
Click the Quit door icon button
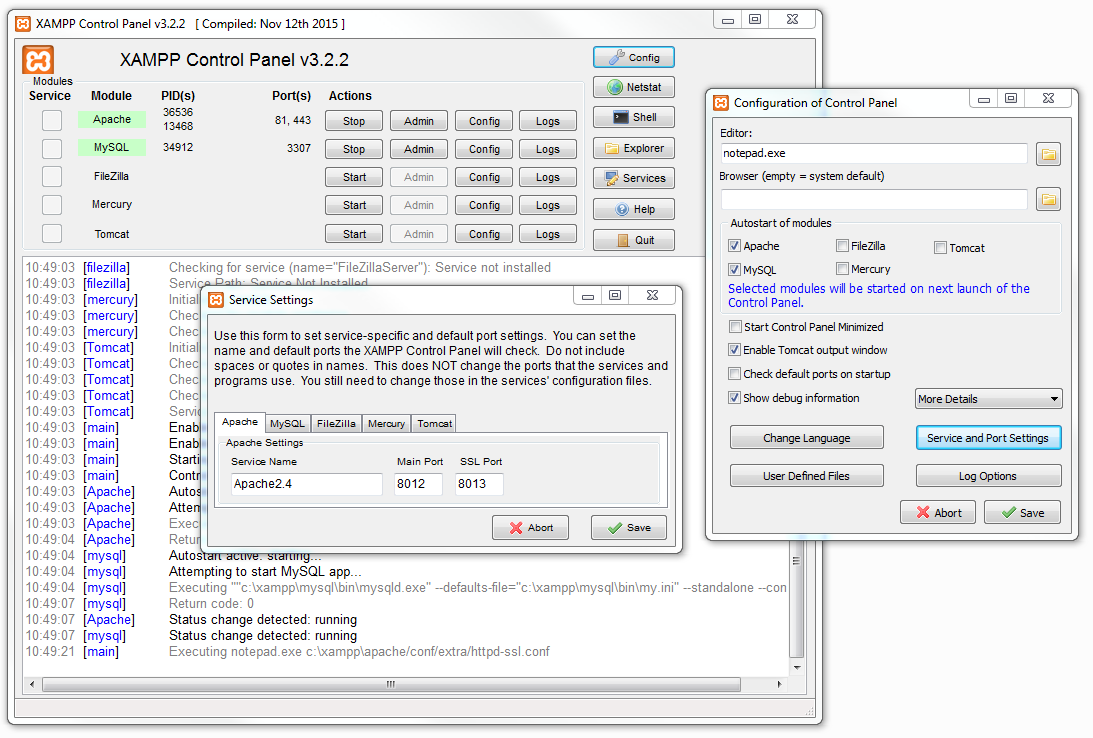pos(634,240)
